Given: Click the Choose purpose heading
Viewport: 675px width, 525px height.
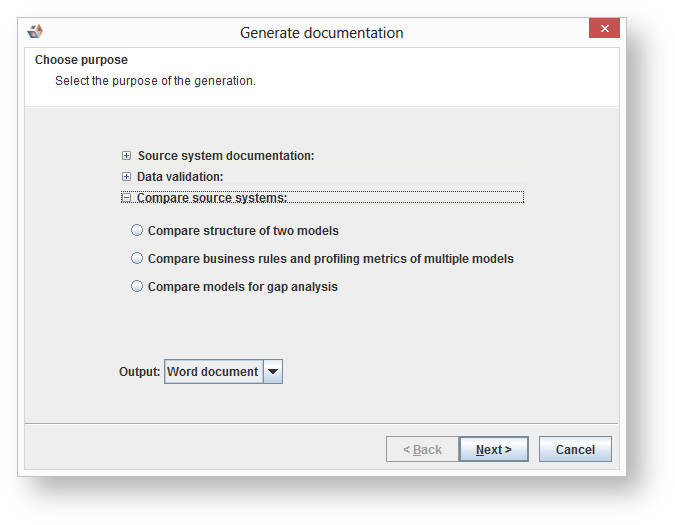Looking at the screenshot, I should 81,60.
